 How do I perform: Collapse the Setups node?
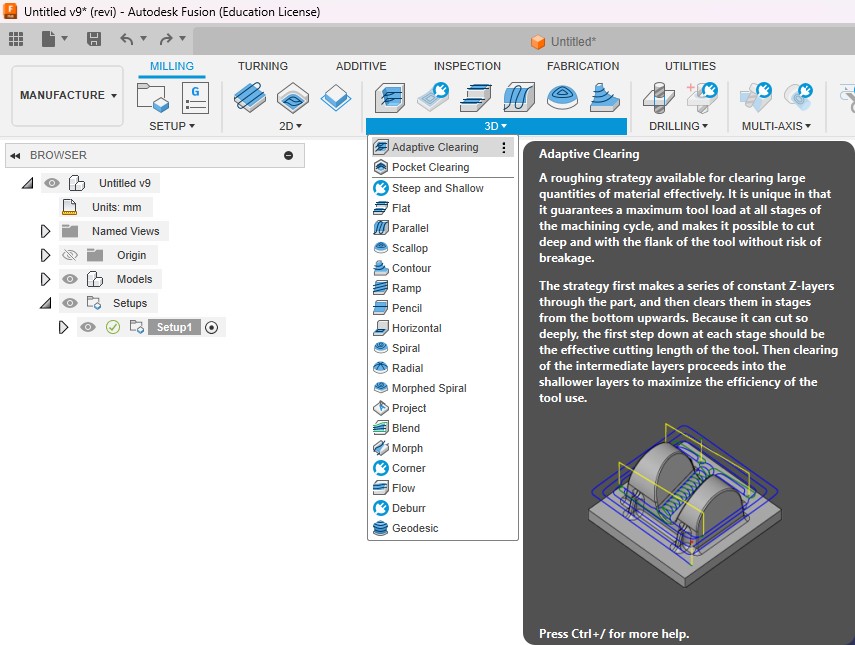coord(46,303)
